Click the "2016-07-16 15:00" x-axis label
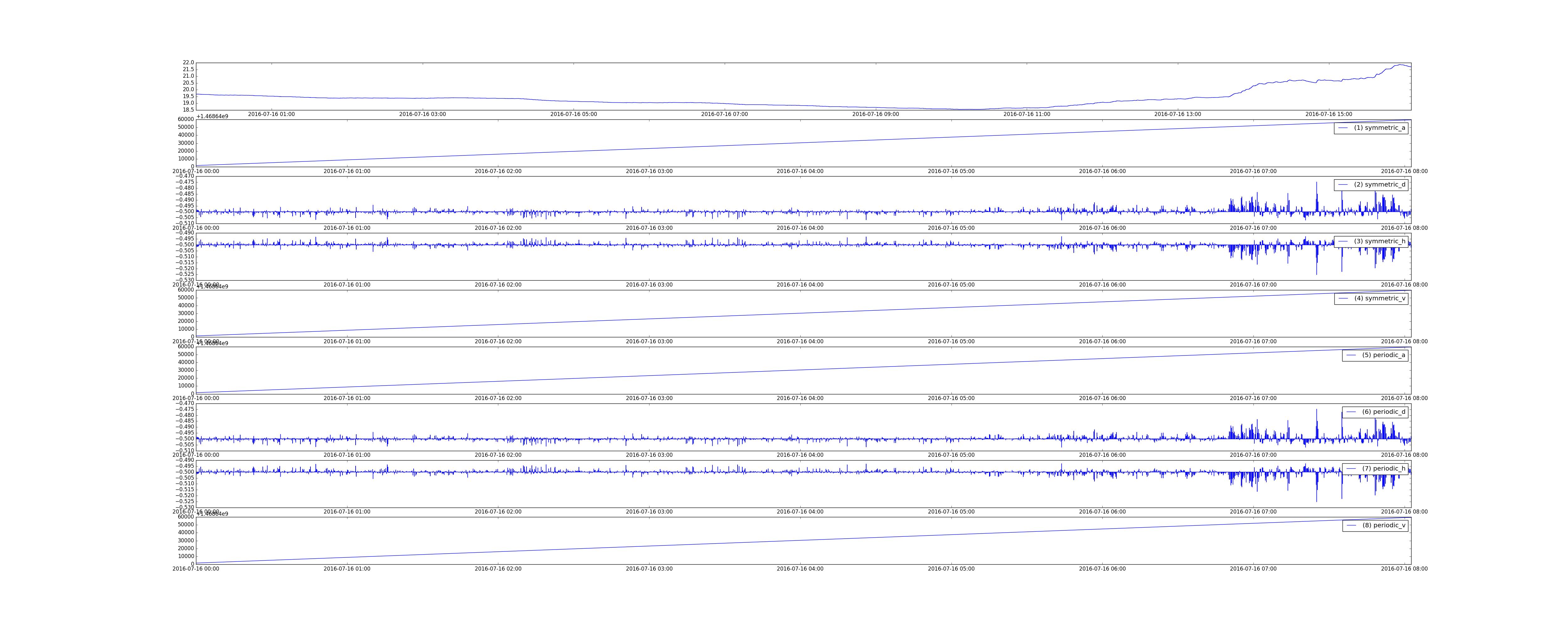 click(x=1328, y=114)
